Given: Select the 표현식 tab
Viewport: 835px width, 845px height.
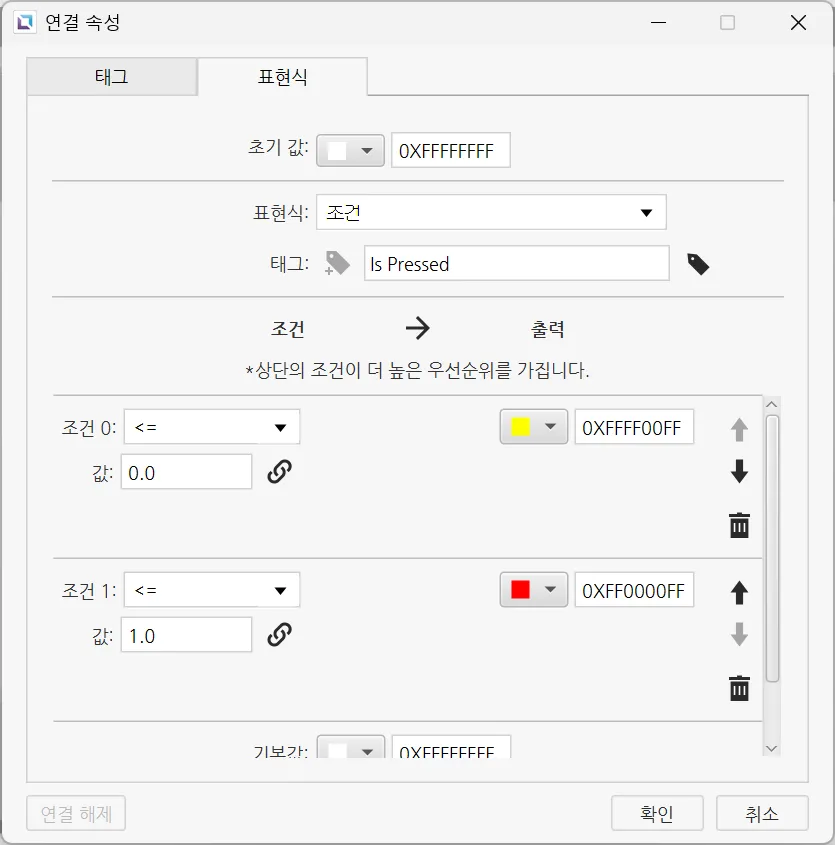Looking at the screenshot, I should click(282, 77).
